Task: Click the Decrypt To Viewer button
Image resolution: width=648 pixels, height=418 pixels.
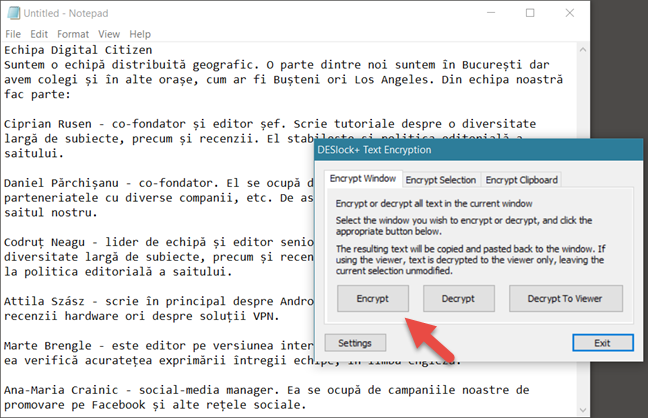Action: pos(565,299)
